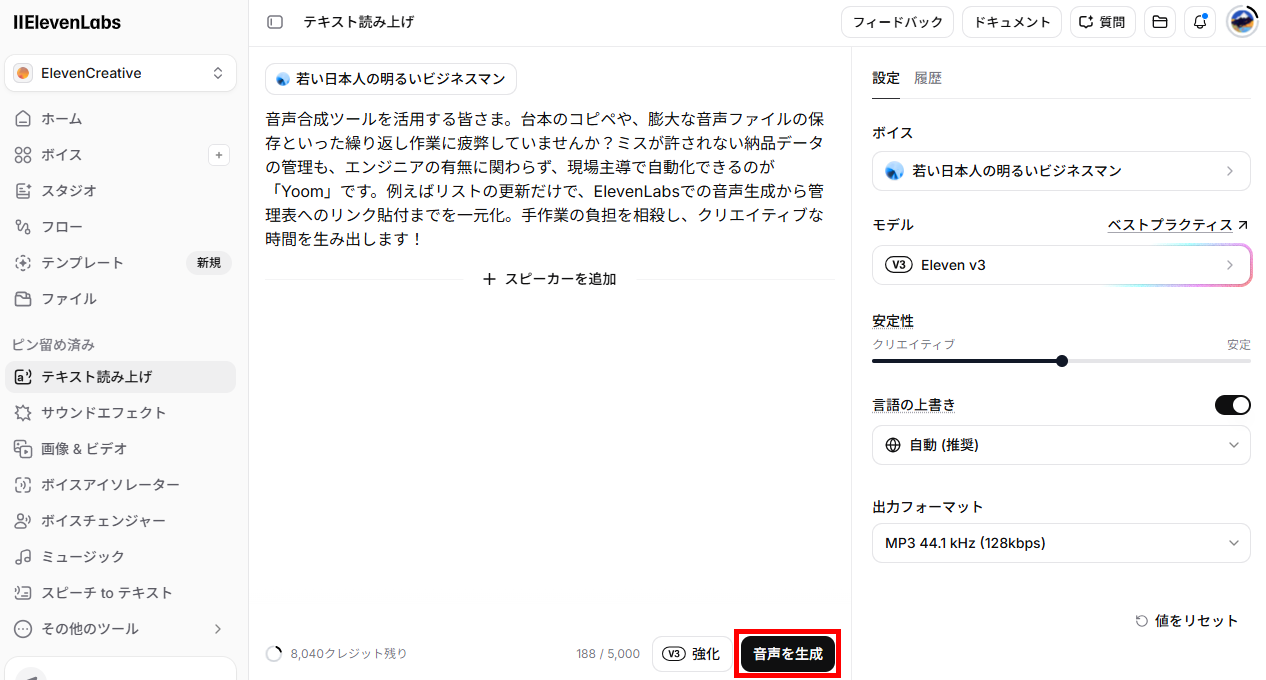Click the 音声を生成 button
Screen dimensions: 1266x680
click(x=788, y=654)
